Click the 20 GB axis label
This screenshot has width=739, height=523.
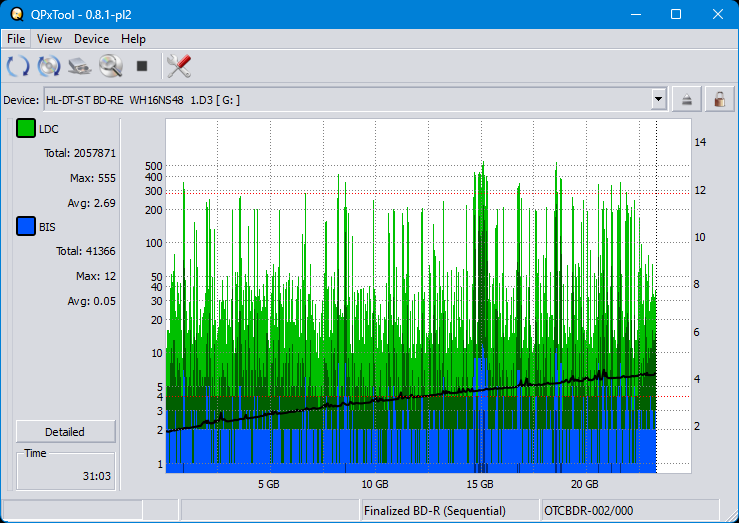(x=584, y=484)
